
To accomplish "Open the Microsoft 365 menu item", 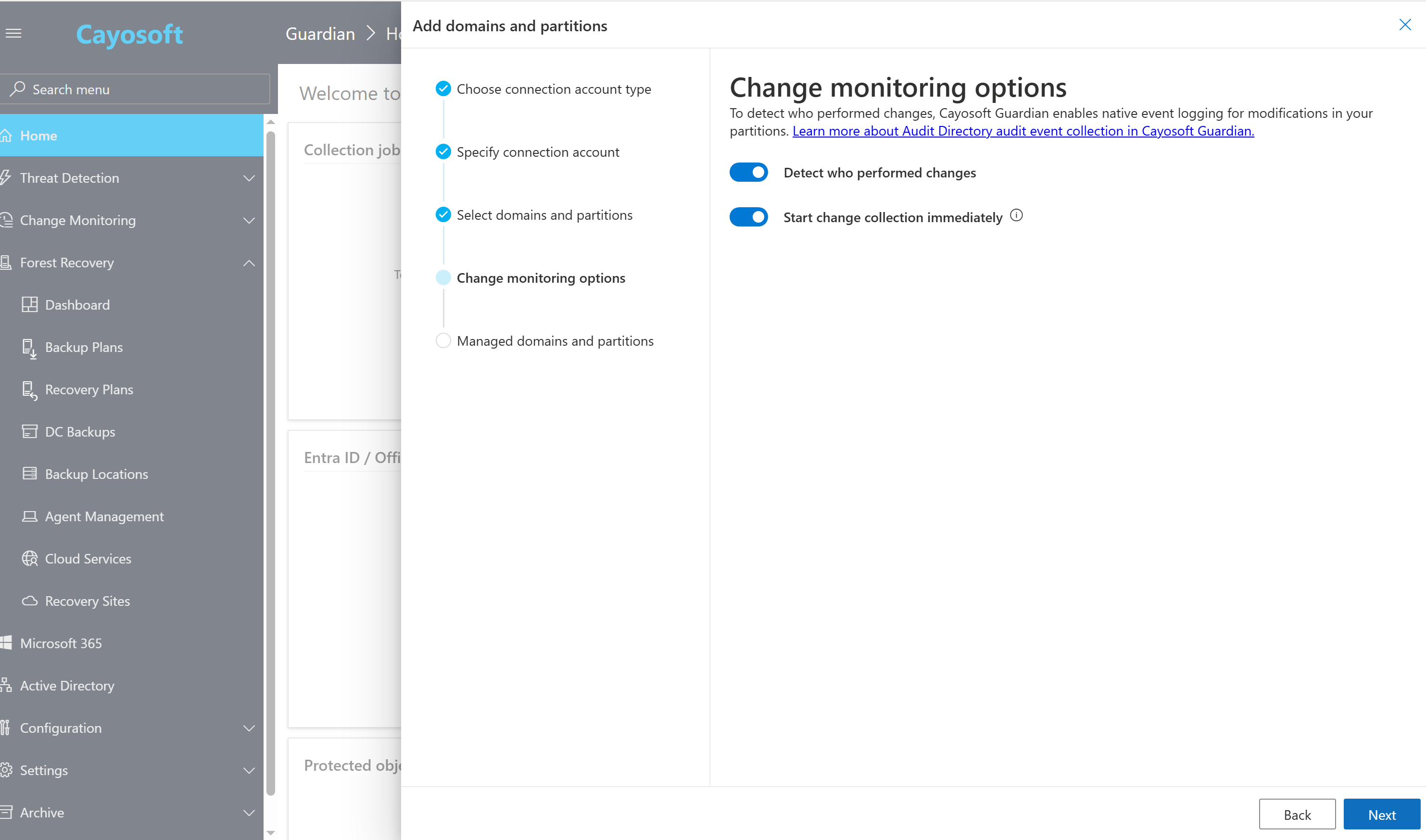I will click(61, 644).
